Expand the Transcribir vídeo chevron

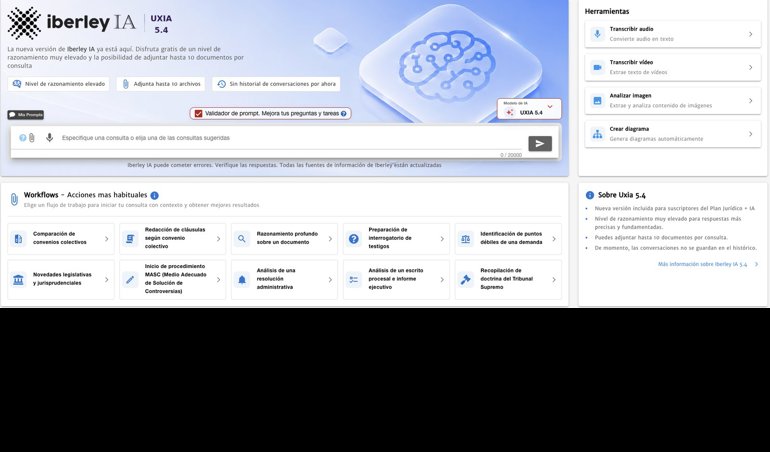coord(750,67)
